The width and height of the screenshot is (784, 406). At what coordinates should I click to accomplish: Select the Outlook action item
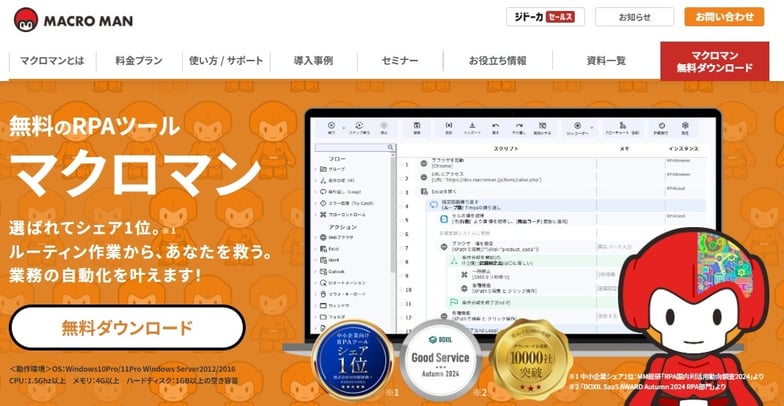tap(331, 272)
